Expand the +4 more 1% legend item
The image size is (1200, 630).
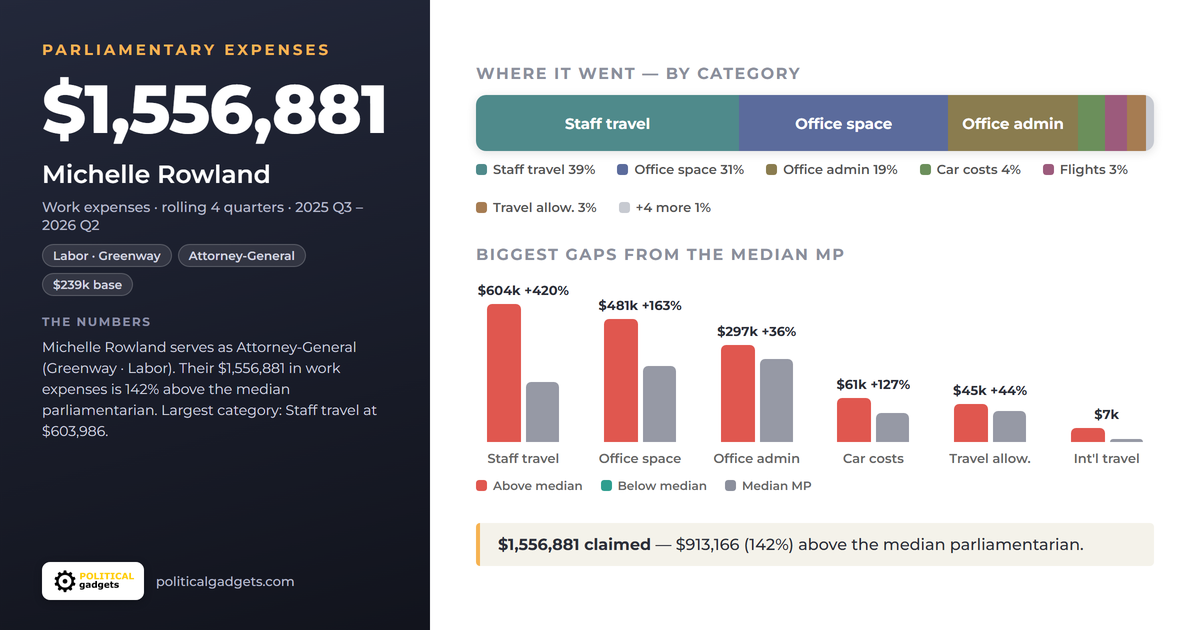click(665, 208)
